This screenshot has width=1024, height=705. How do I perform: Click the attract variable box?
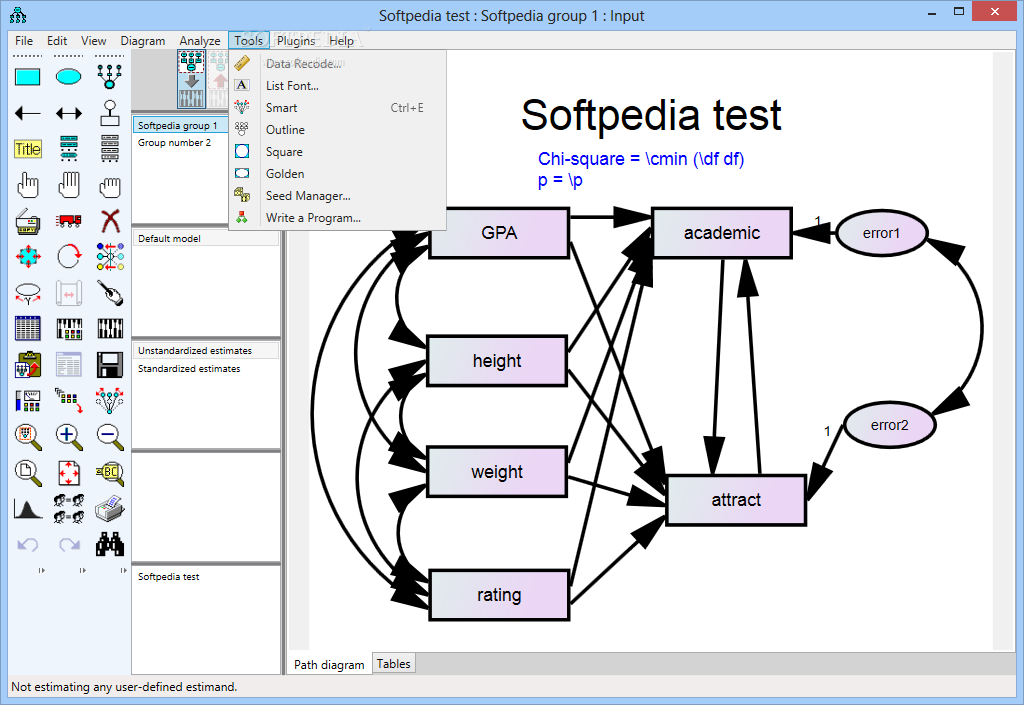pos(736,500)
